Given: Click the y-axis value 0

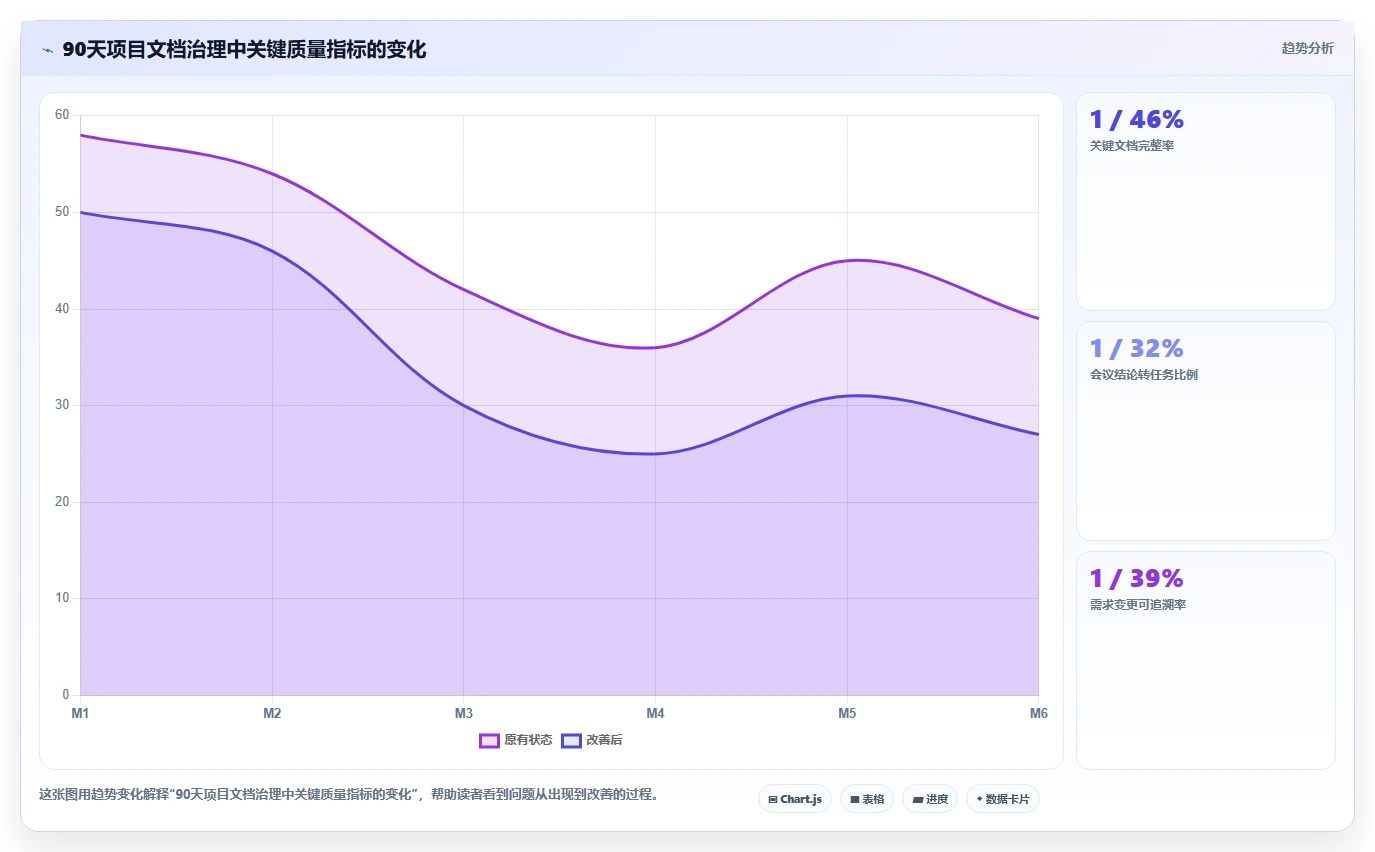Looking at the screenshot, I should (66, 695).
